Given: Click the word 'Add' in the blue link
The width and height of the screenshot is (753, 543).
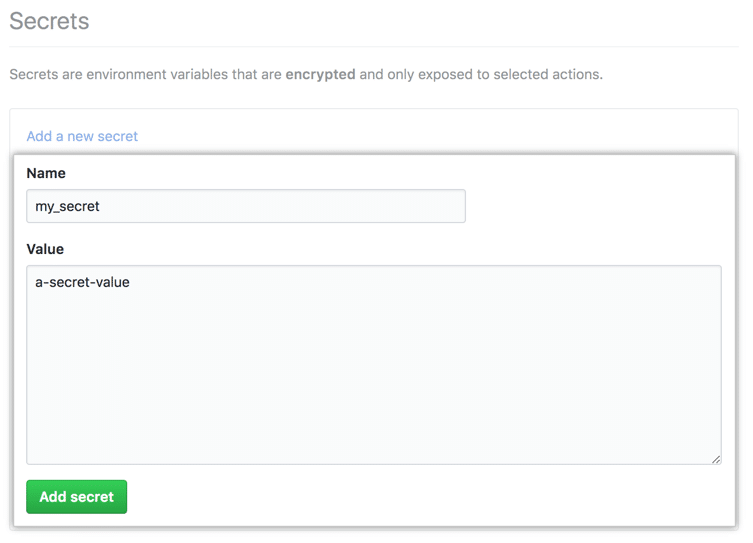Looking at the screenshot, I should click(39, 136).
